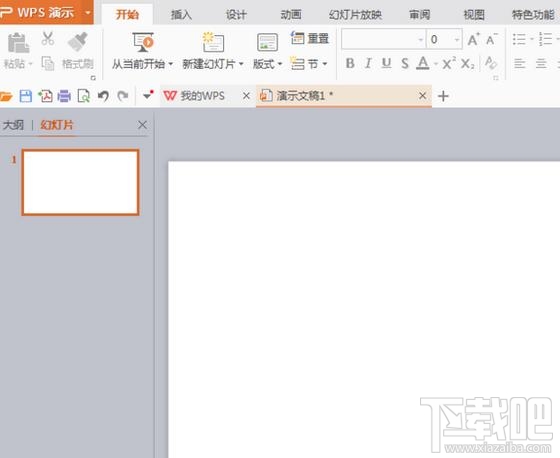Image resolution: width=560 pixels, height=458 pixels.
Task: Toggle Italic formatting
Action: 368,64
